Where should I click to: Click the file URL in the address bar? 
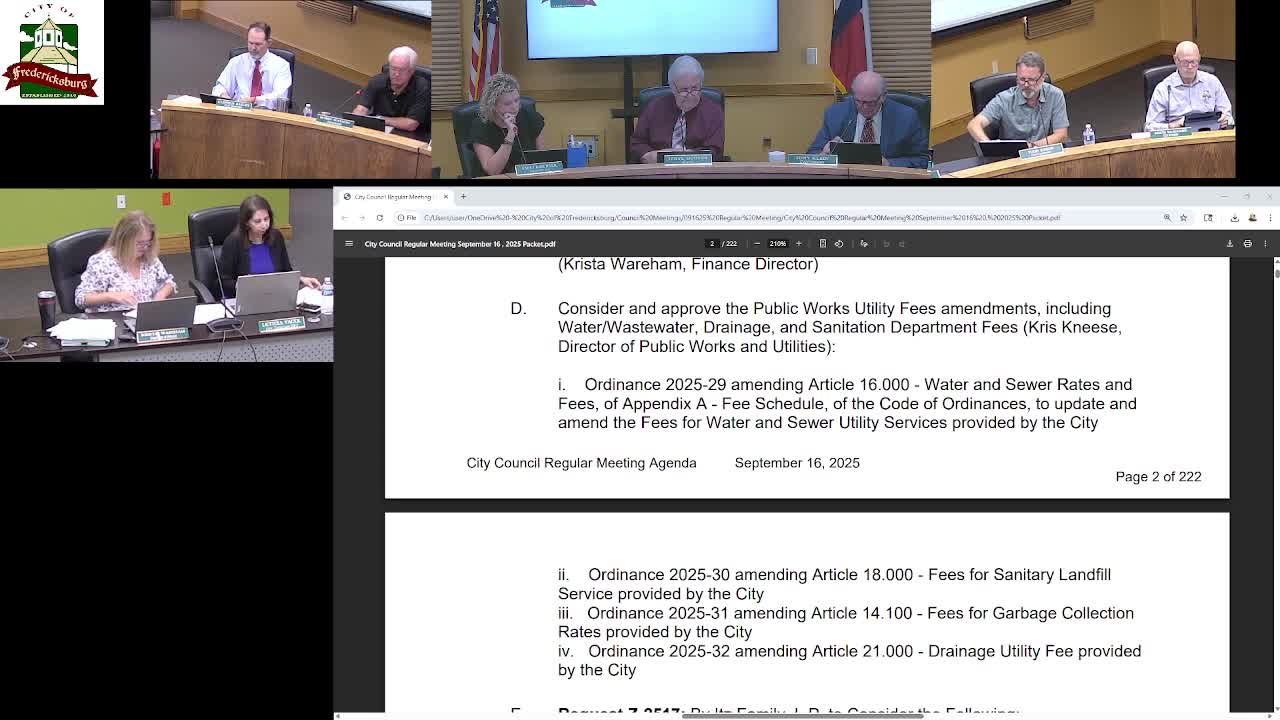700,217
